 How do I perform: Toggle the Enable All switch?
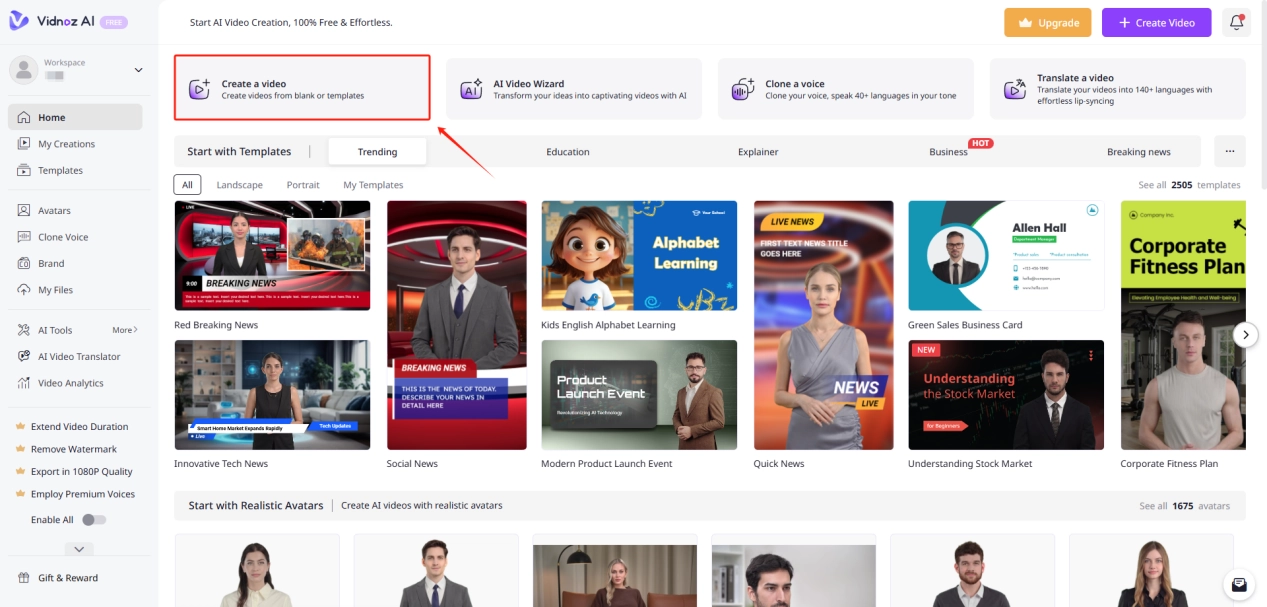94,520
